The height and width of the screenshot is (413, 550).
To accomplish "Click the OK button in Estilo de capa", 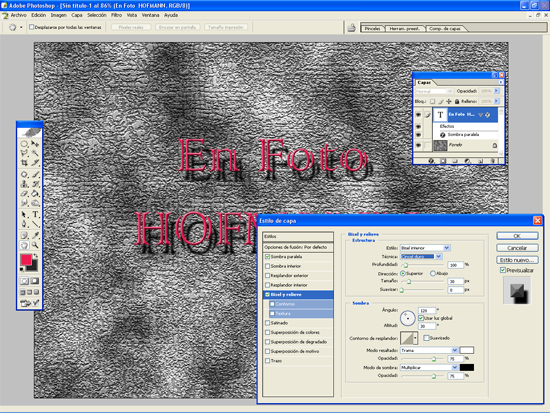I will pyautogui.click(x=517, y=236).
